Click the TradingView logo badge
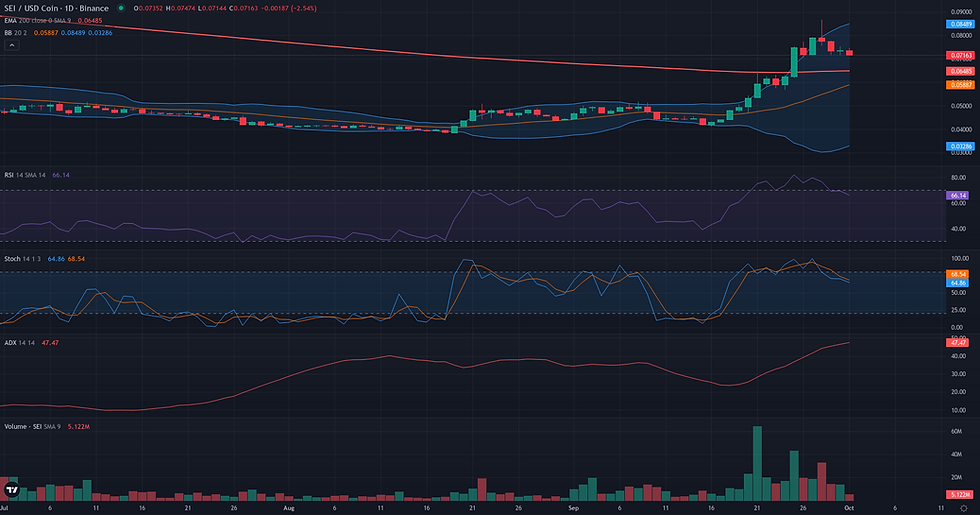 tap(11, 490)
